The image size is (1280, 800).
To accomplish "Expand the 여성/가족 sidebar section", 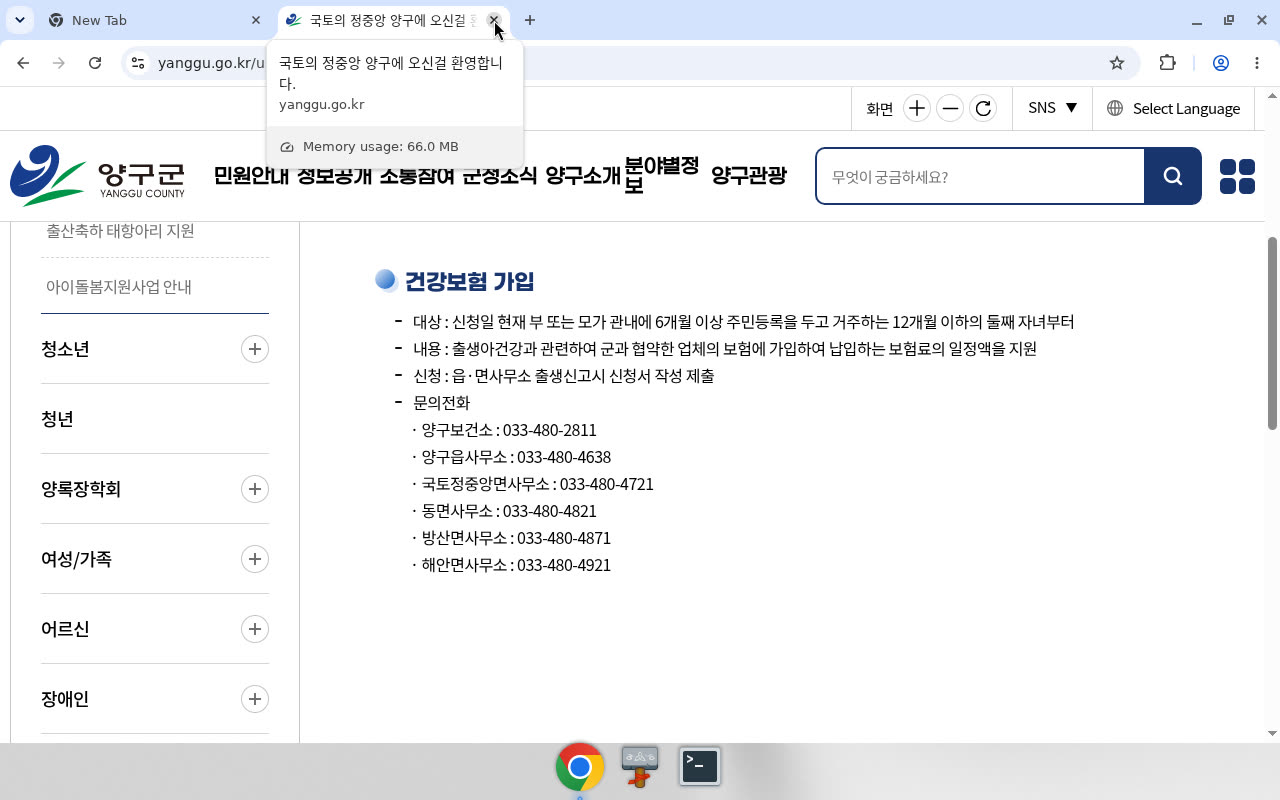I will (x=255, y=559).
